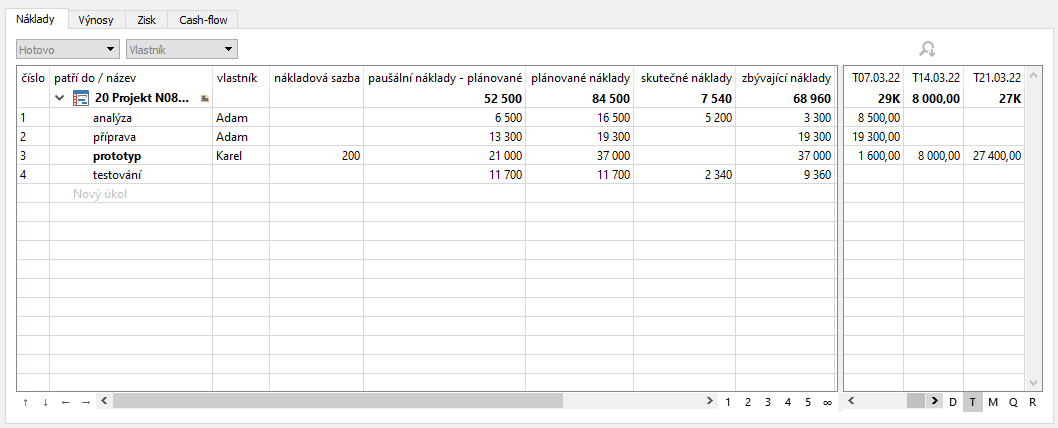Viewport: 1058px width, 428px height.
Task: Switch timeline scale to months (M)
Action: (993, 402)
